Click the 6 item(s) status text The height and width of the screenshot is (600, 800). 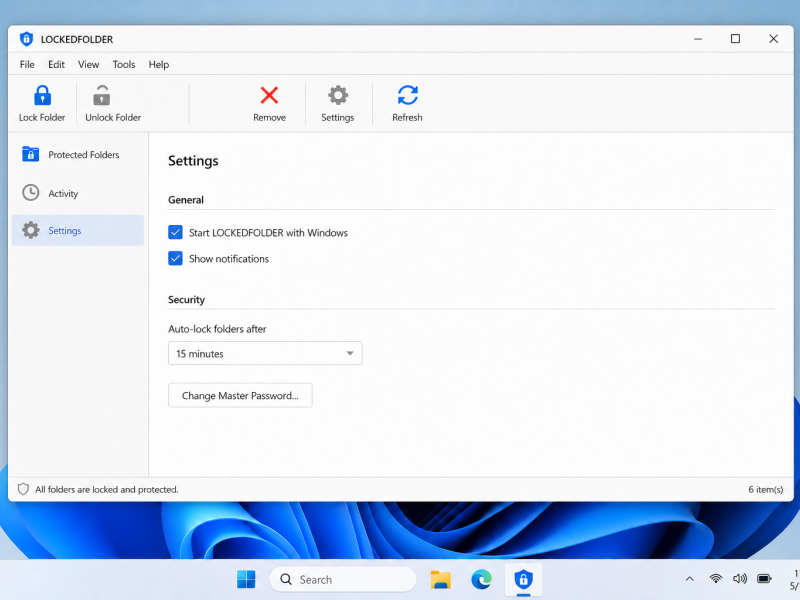pyautogui.click(x=765, y=489)
